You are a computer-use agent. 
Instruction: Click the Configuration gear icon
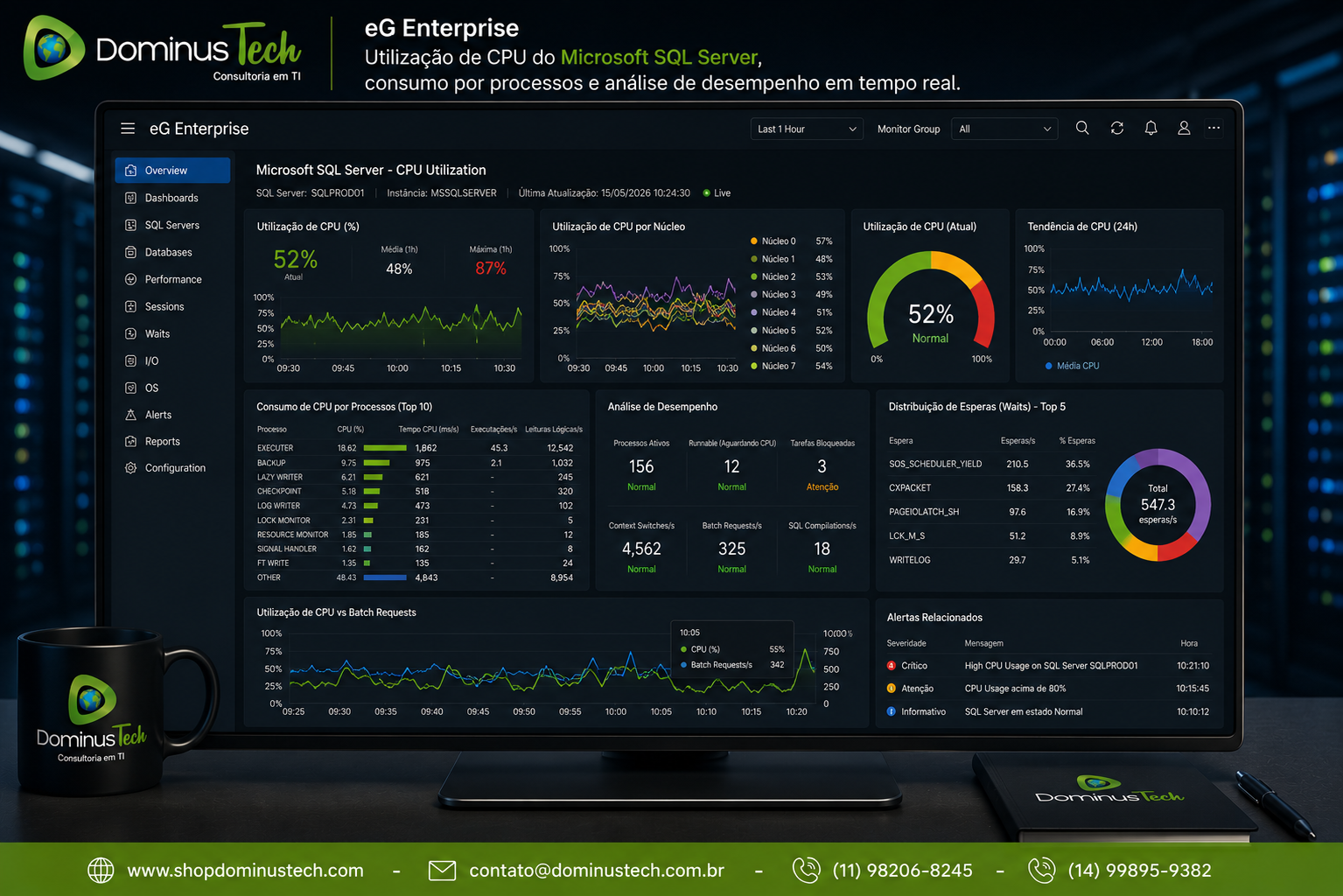point(130,468)
